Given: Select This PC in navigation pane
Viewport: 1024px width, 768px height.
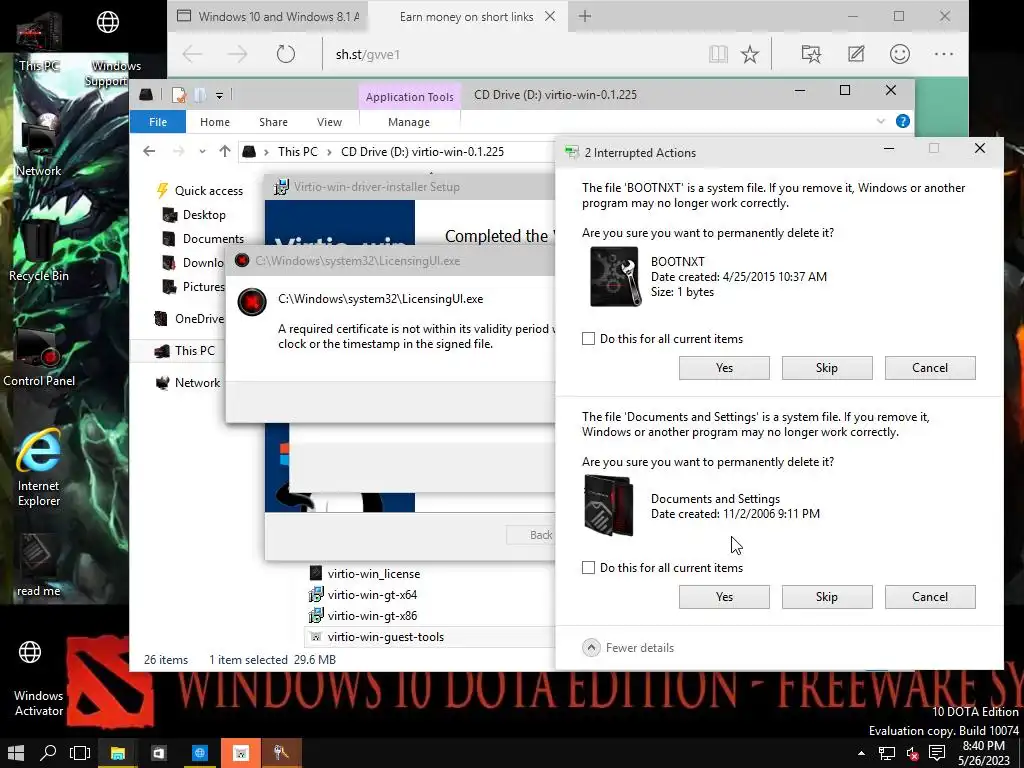Looking at the screenshot, I should coord(184,351).
